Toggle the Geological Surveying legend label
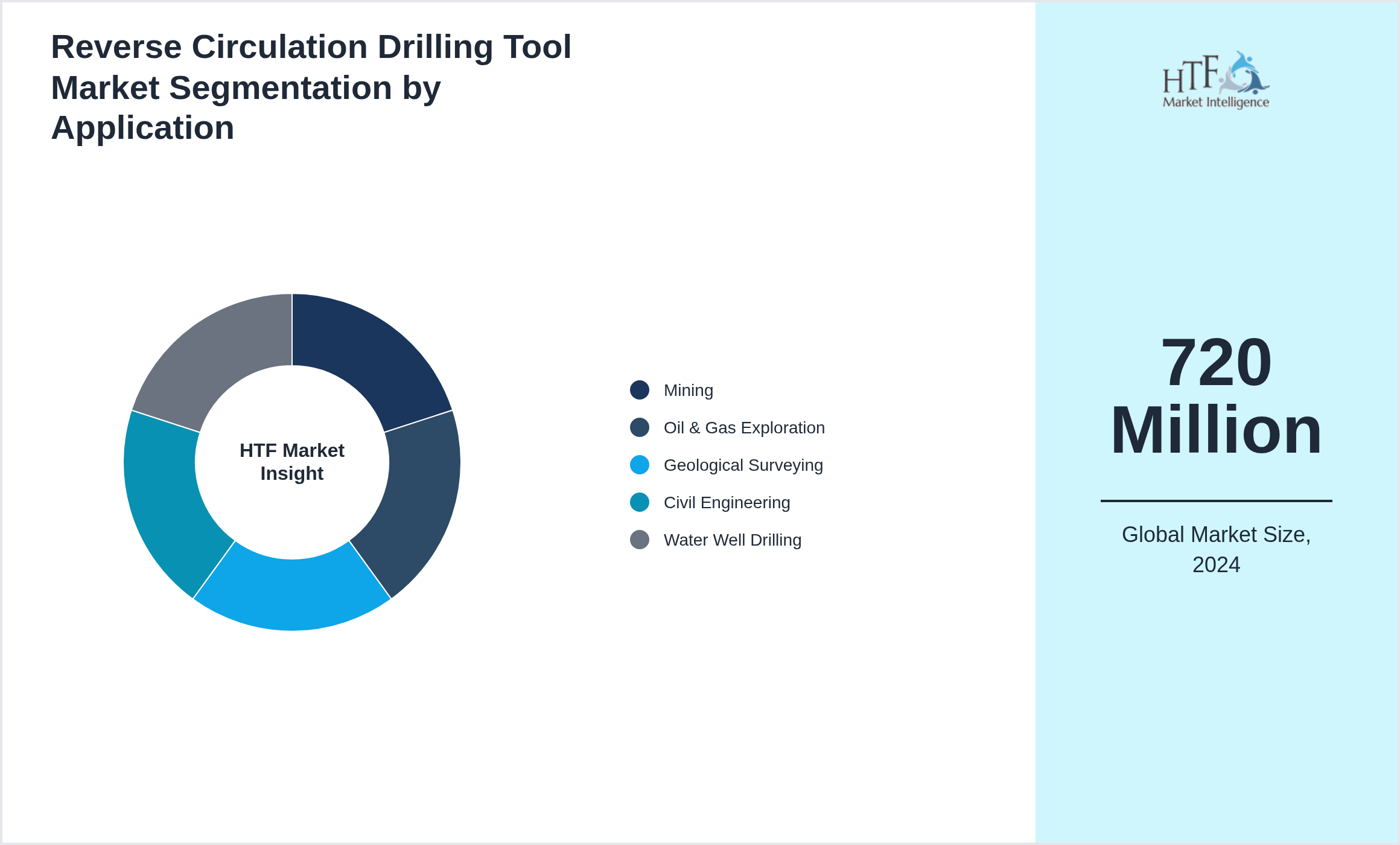This screenshot has height=845, width=1400. pyautogui.click(x=743, y=465)
